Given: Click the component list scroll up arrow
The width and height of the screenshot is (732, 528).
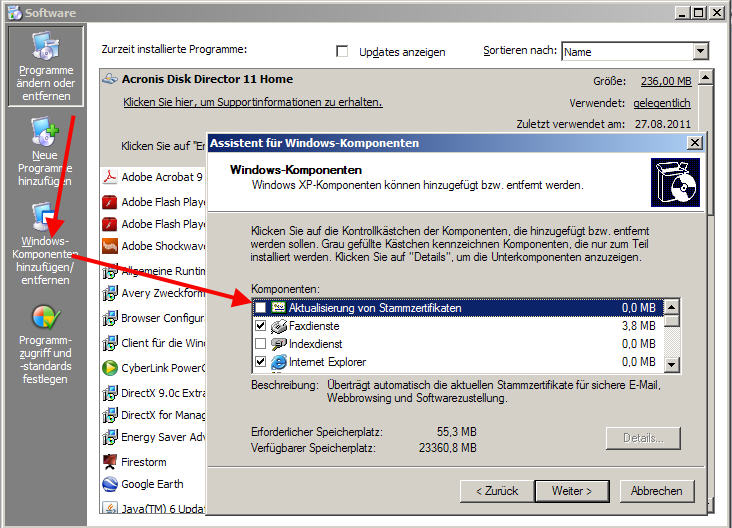Looking at the screenshot, I should point(671,307).
